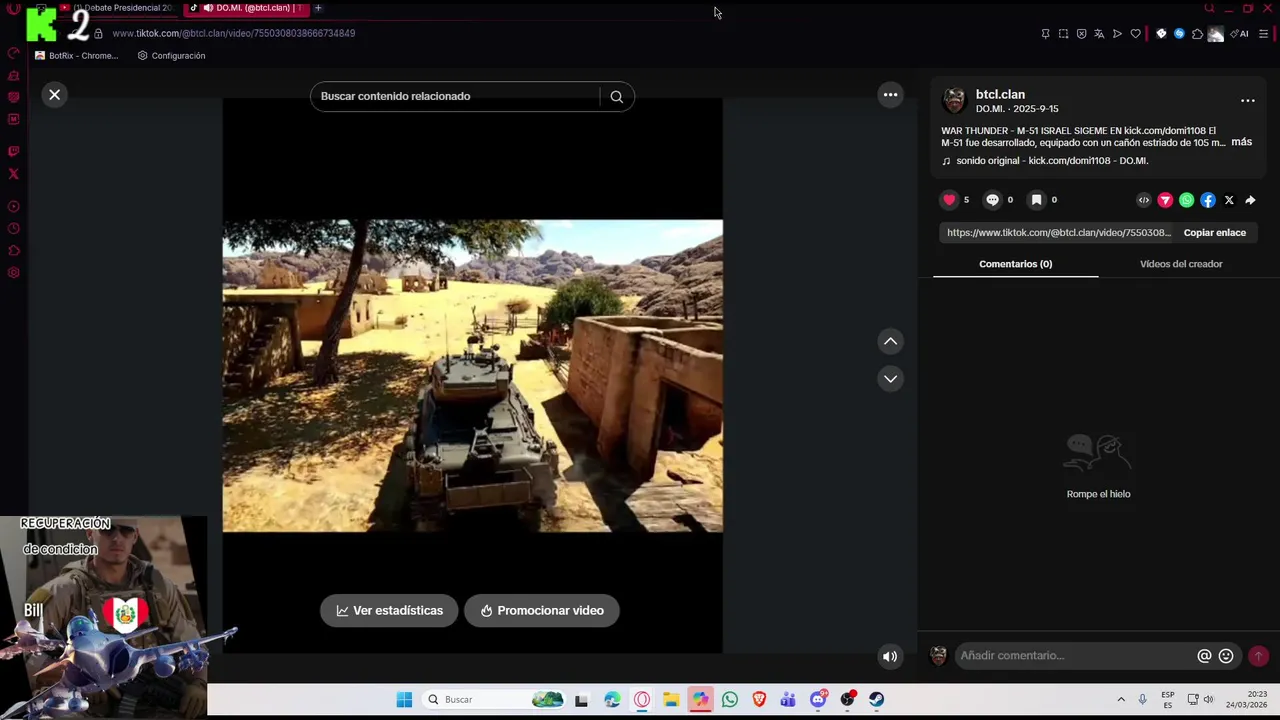Open the Opera easy setup menu icon

(x=1263, y=34)
